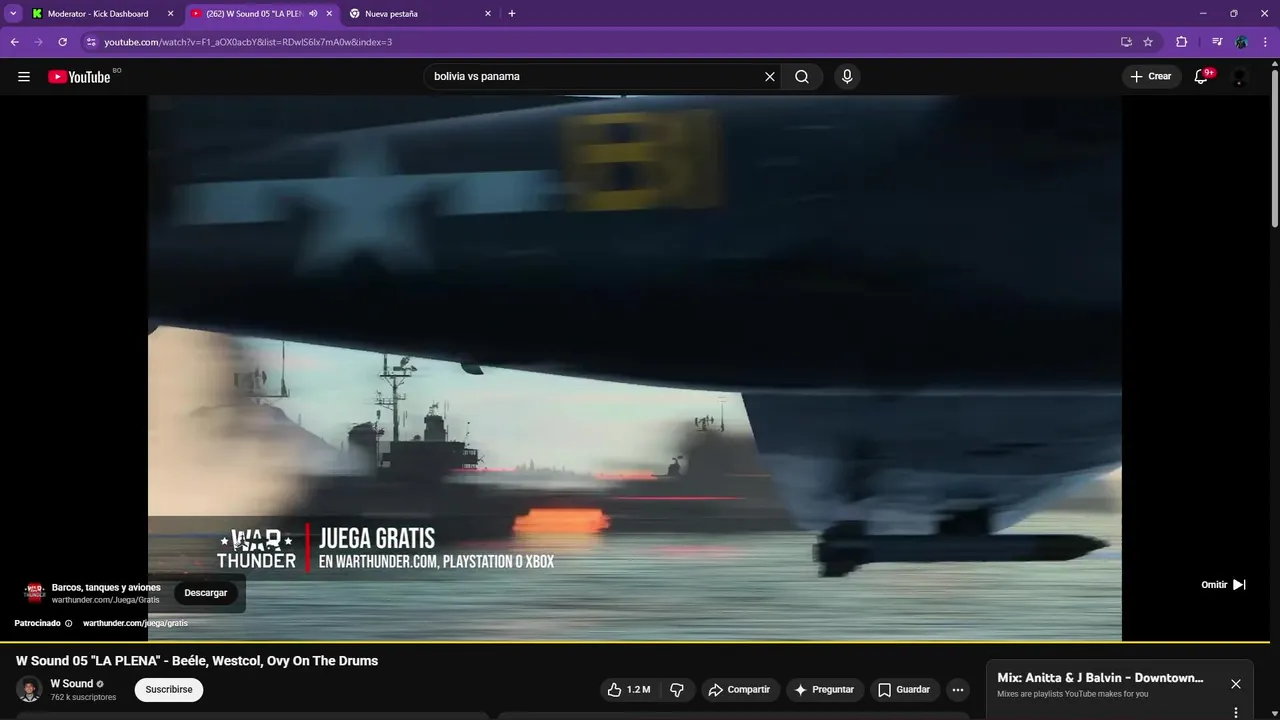Close the Mix playlist panel
Image resolution: width=1280 pixels, height=720 pixels.
1236,684
